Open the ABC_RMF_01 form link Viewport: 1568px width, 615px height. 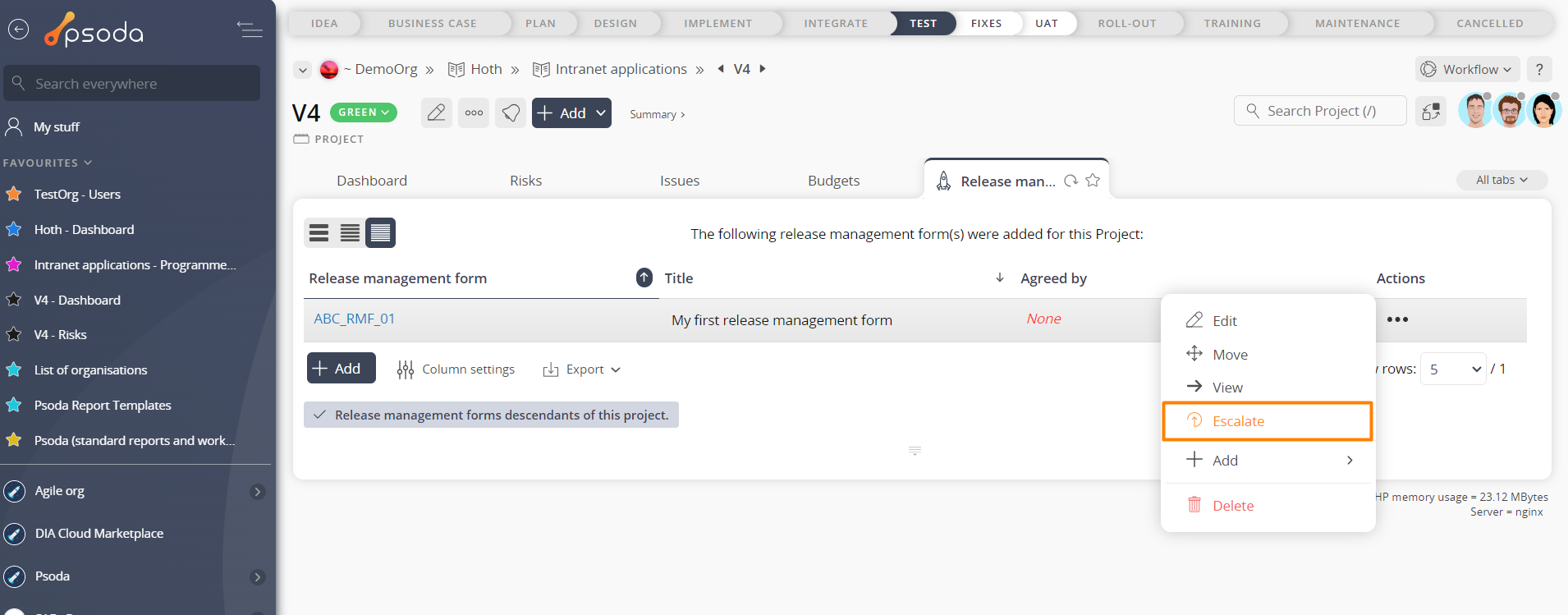click(x=355, y=319)
